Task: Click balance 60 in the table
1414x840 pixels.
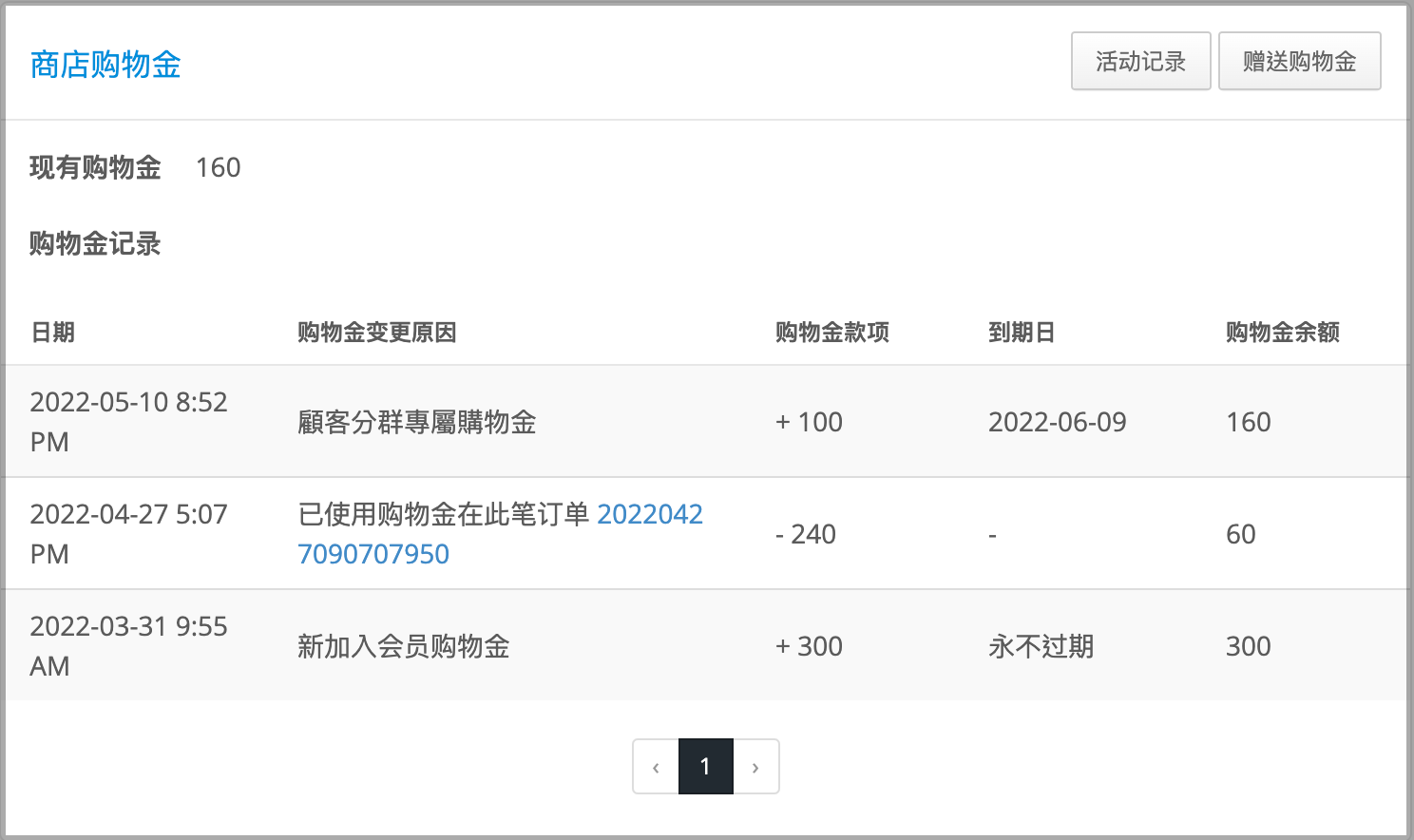Action: [x=1241, y=534]
